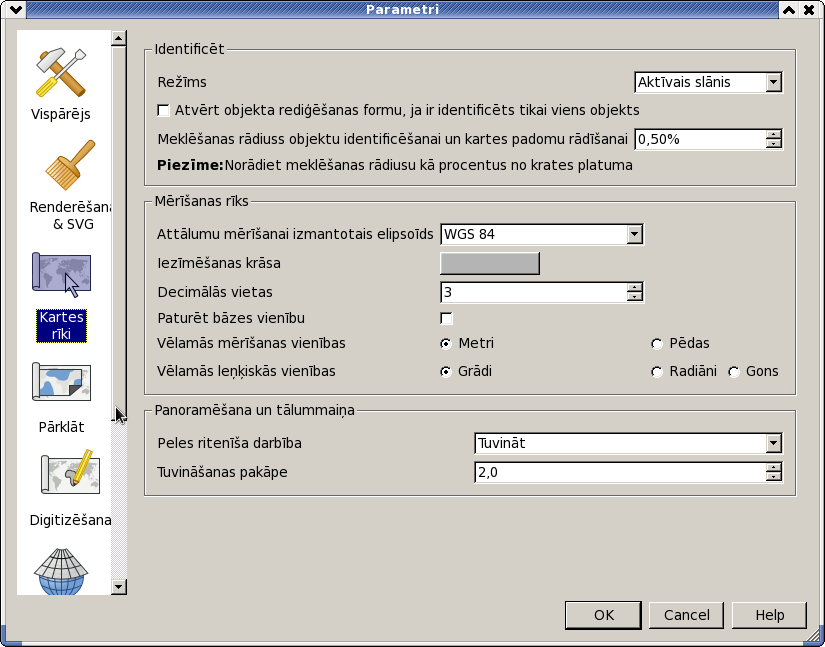Click the sidebar scroll down arrow
Image resolution: width=825 pixels, height=647 pixels.
(x=119, y=587)
